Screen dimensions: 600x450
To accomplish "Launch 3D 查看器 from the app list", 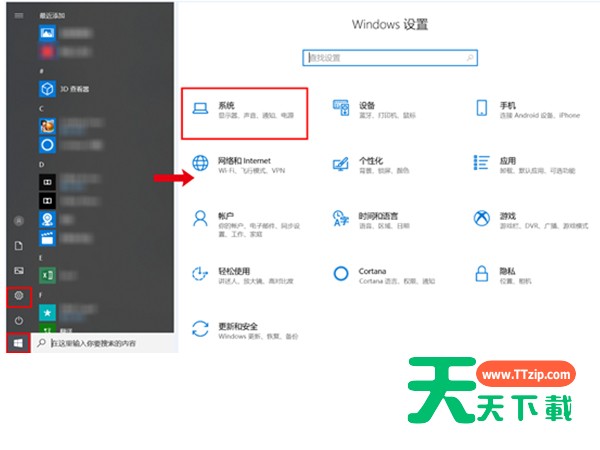I will [x=64, y=89].
